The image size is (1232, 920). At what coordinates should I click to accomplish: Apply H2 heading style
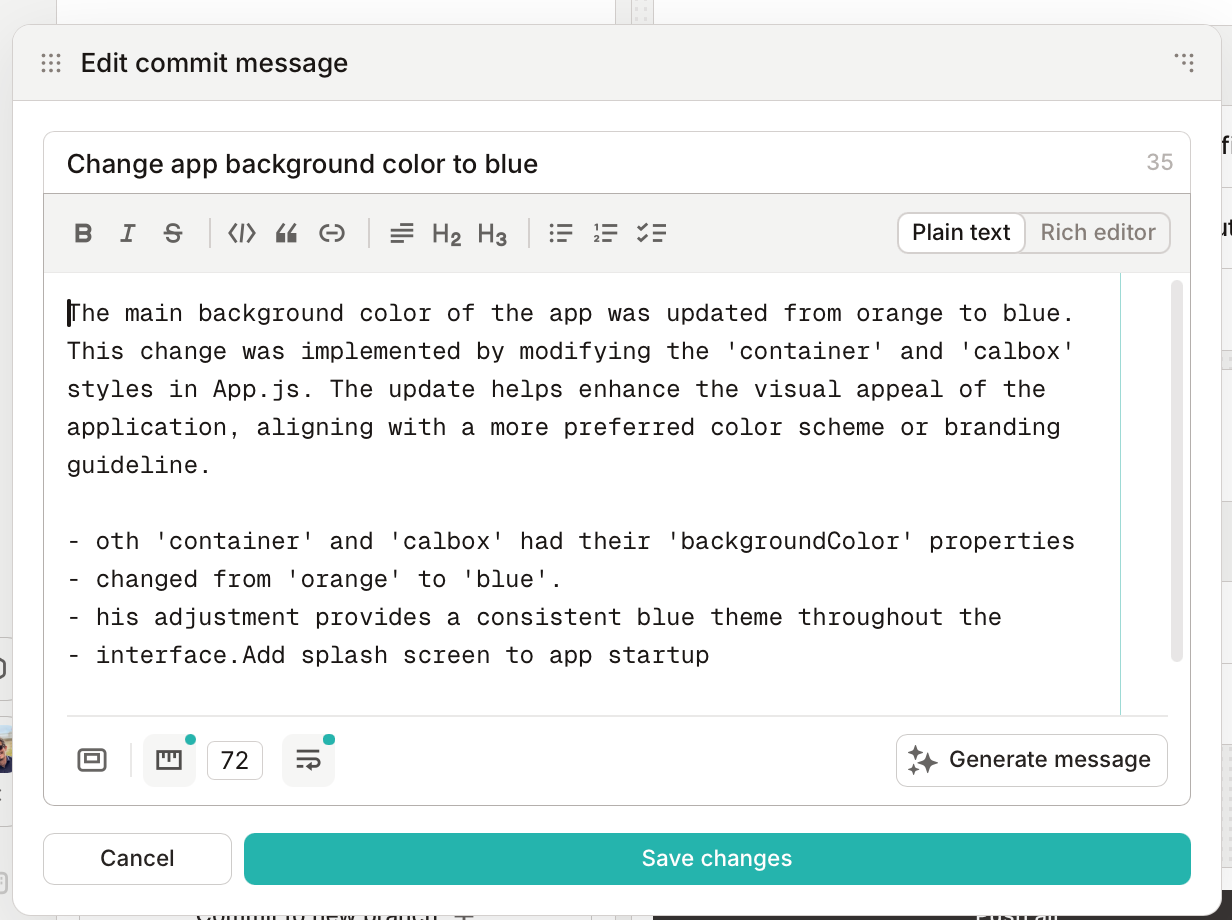click(x=446, y=233)
